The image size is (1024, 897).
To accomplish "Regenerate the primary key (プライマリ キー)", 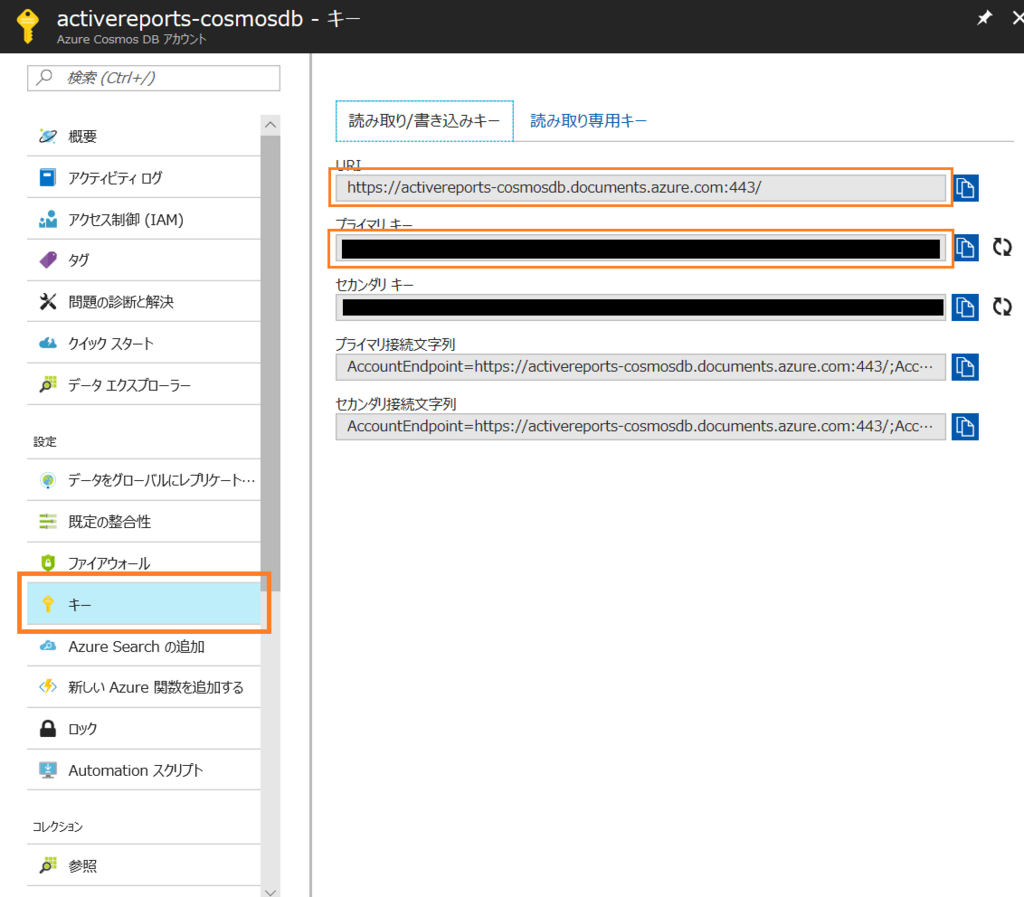I will 1002,247.
